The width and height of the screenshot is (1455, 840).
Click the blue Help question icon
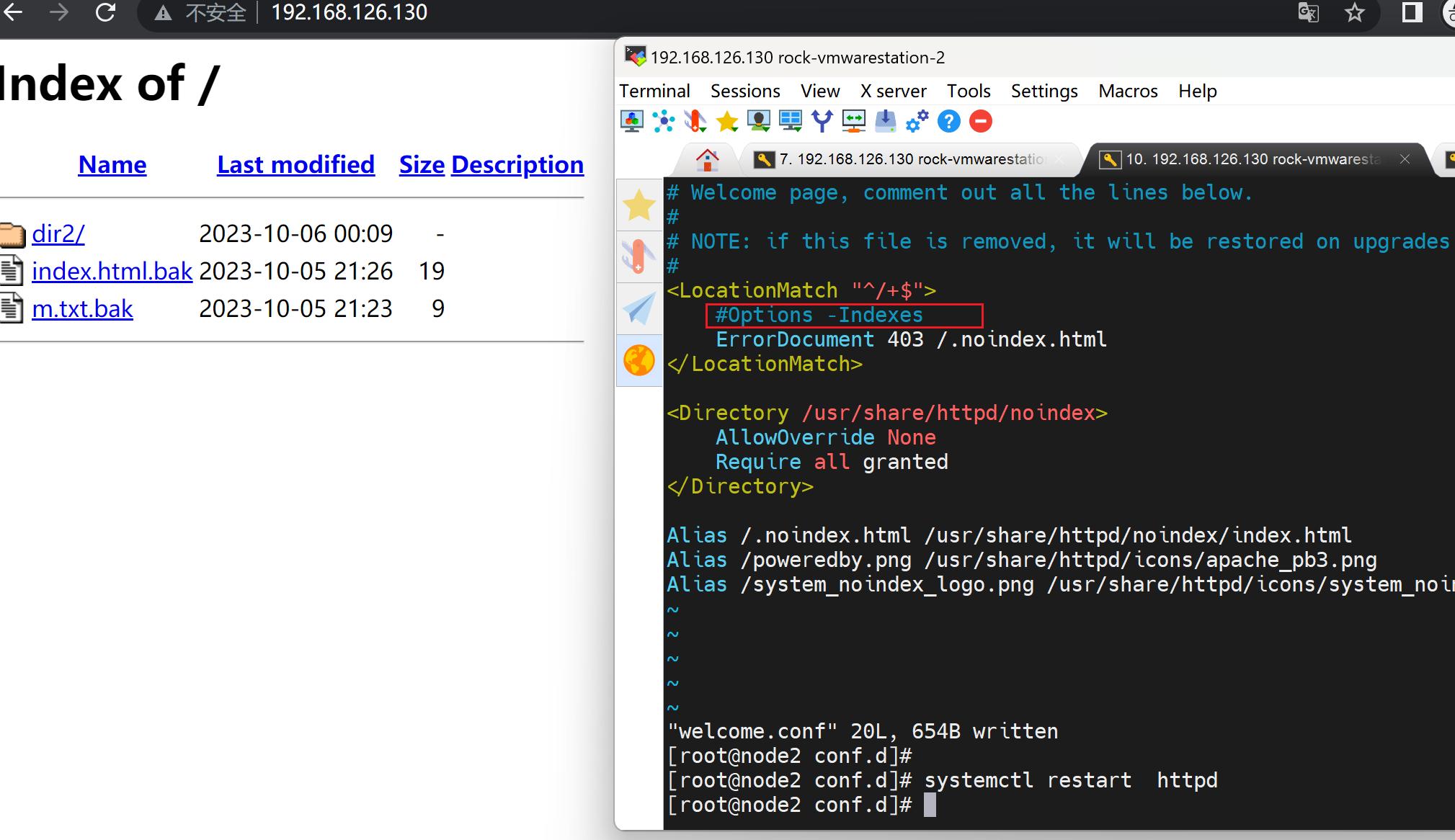click(x=948, y=121)
